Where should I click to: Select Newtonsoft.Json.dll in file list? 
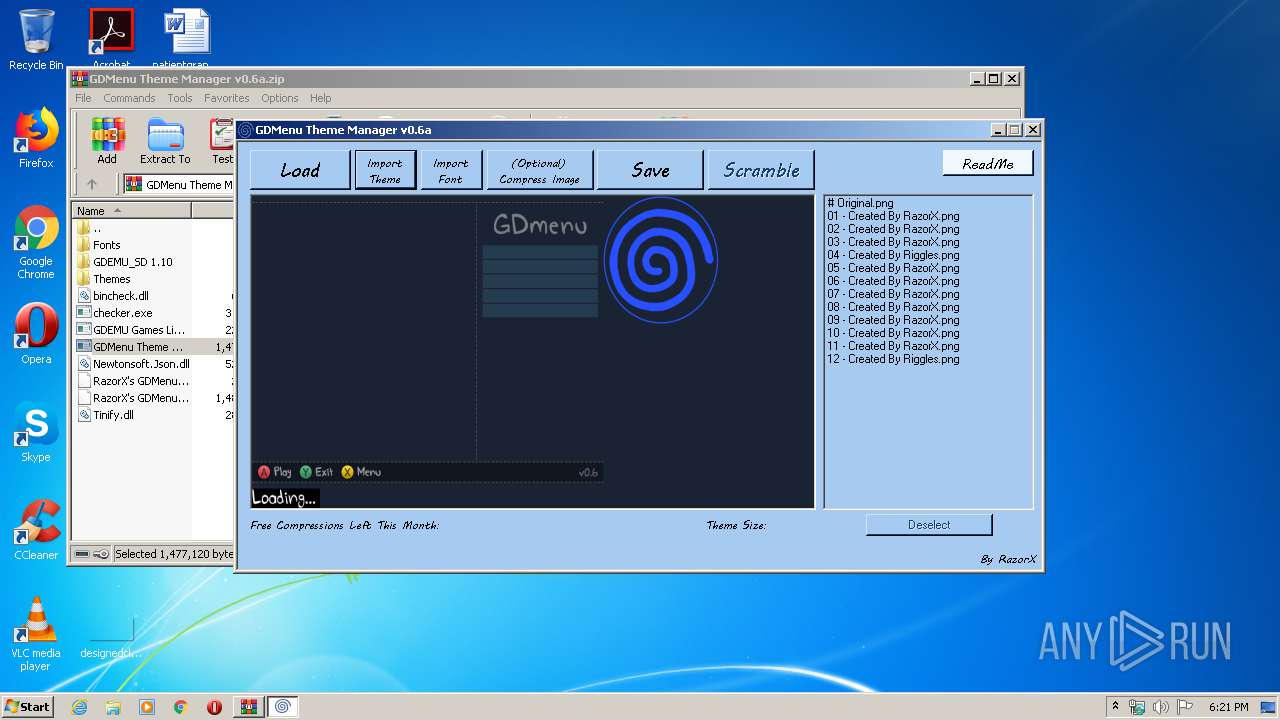click(x=133, y=364)
